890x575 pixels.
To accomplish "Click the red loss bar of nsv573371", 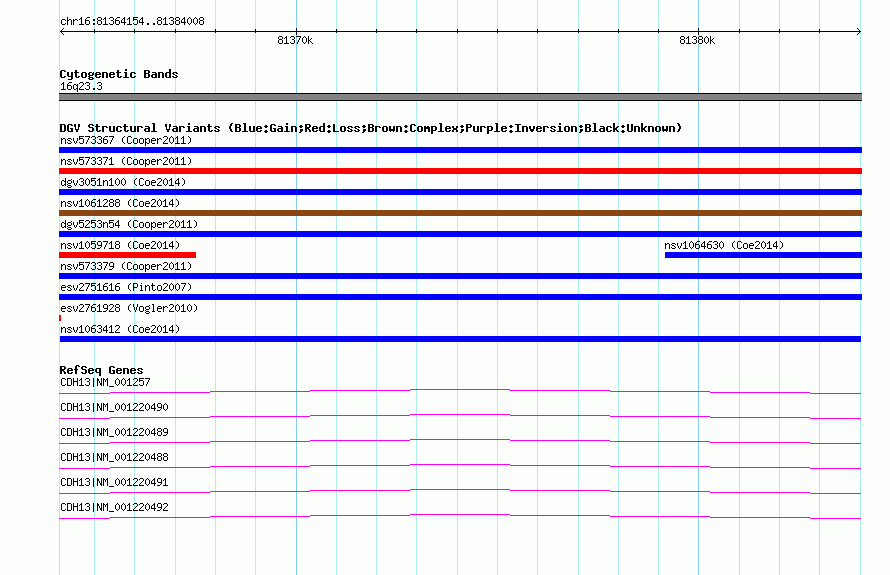I will [460, 171].
